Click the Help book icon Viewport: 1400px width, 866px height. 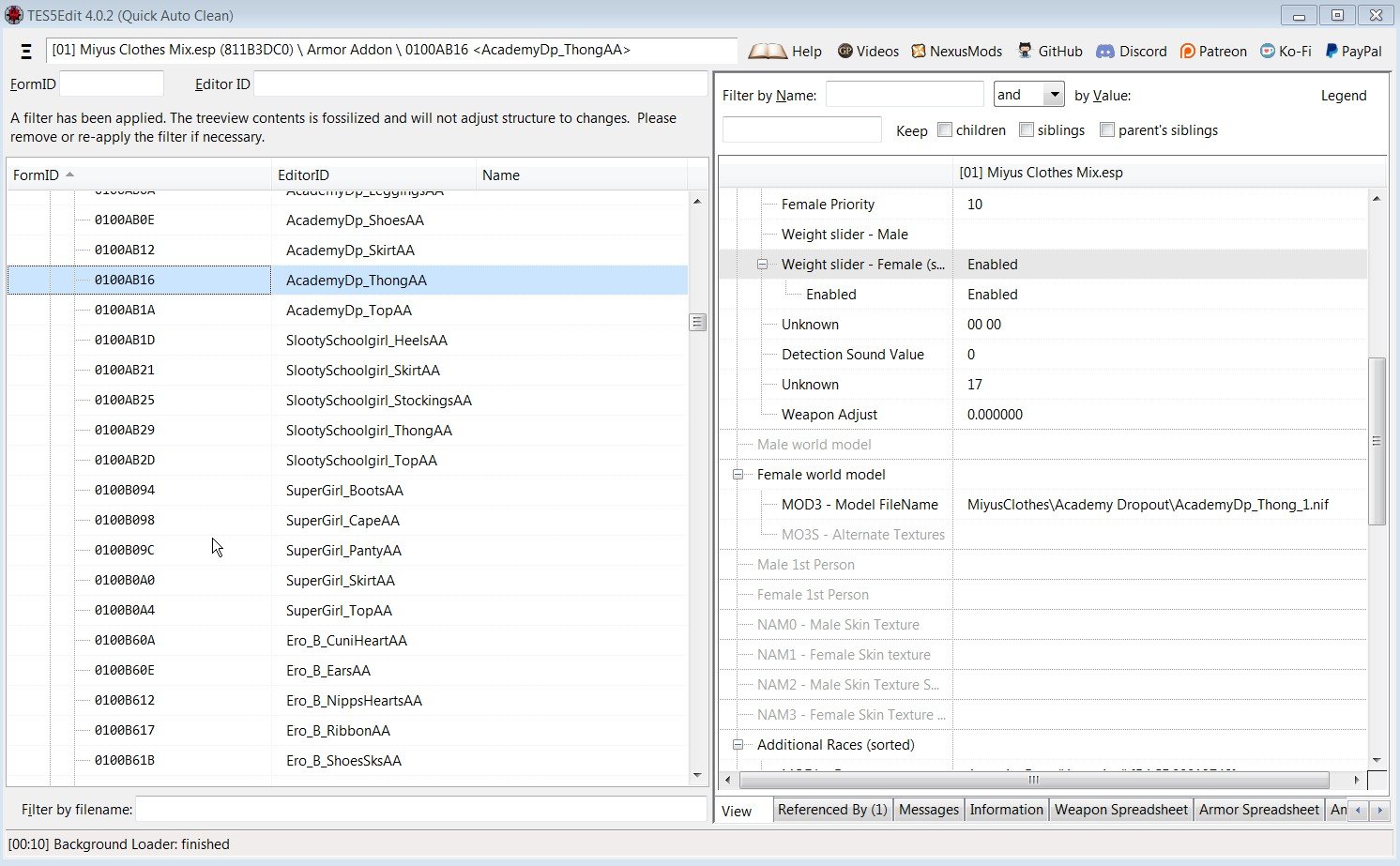pyautogui.click(x=767, y=52)
